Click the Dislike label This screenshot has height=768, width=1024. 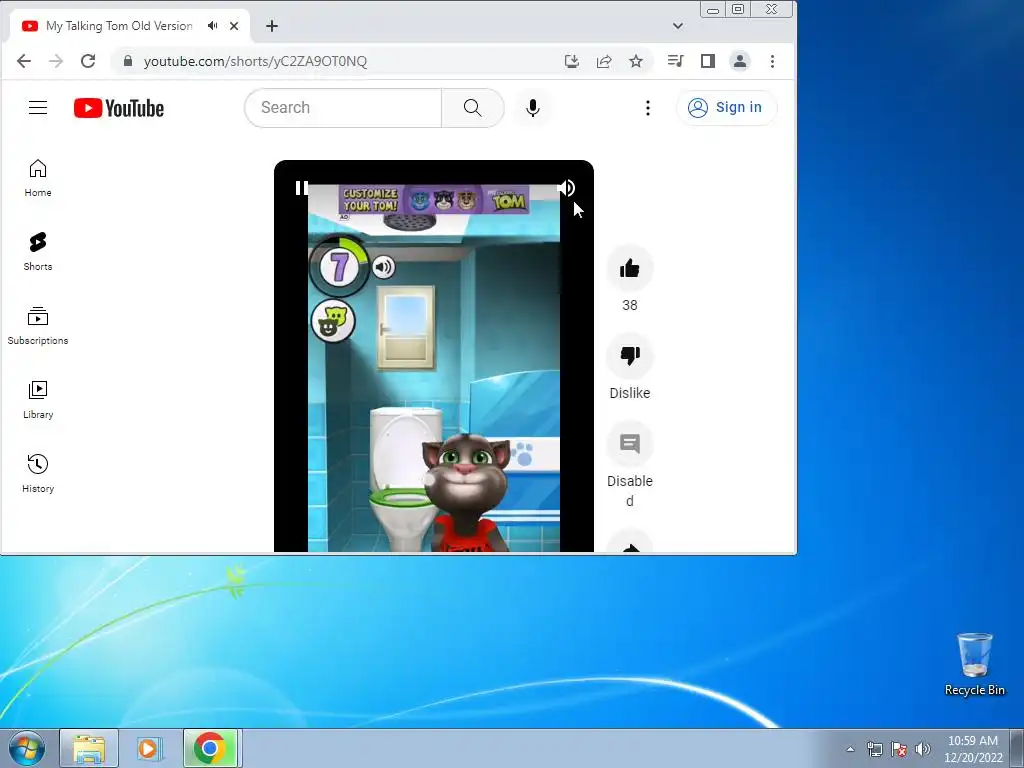pyautogui.click(x=630, y=393)
